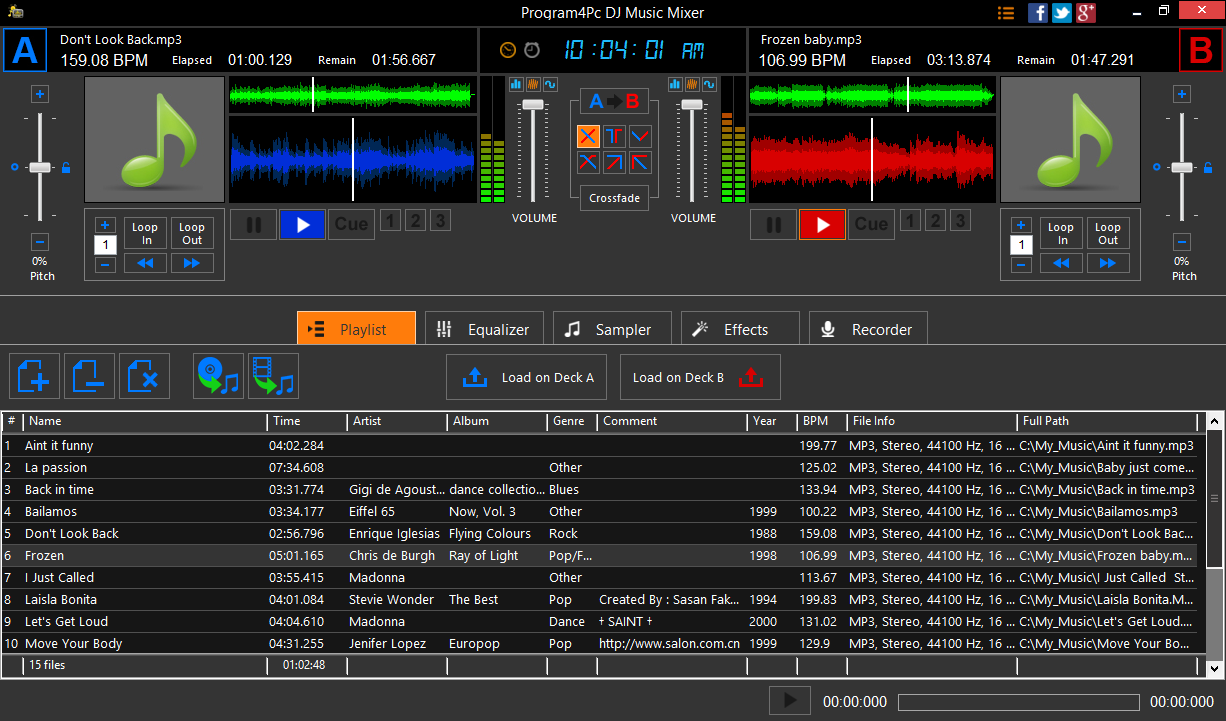Toggle the Crossfade button
The height and width of the screenshot is (721, 1226).
614,198
